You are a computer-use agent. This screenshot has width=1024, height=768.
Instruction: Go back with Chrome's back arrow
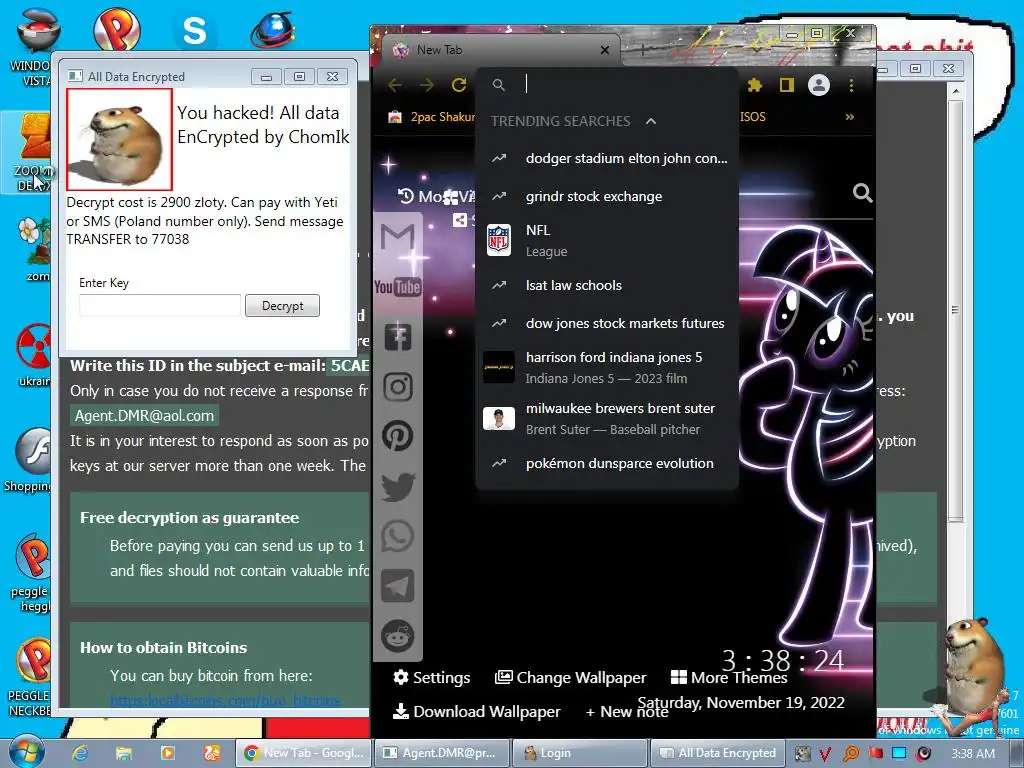395,85
